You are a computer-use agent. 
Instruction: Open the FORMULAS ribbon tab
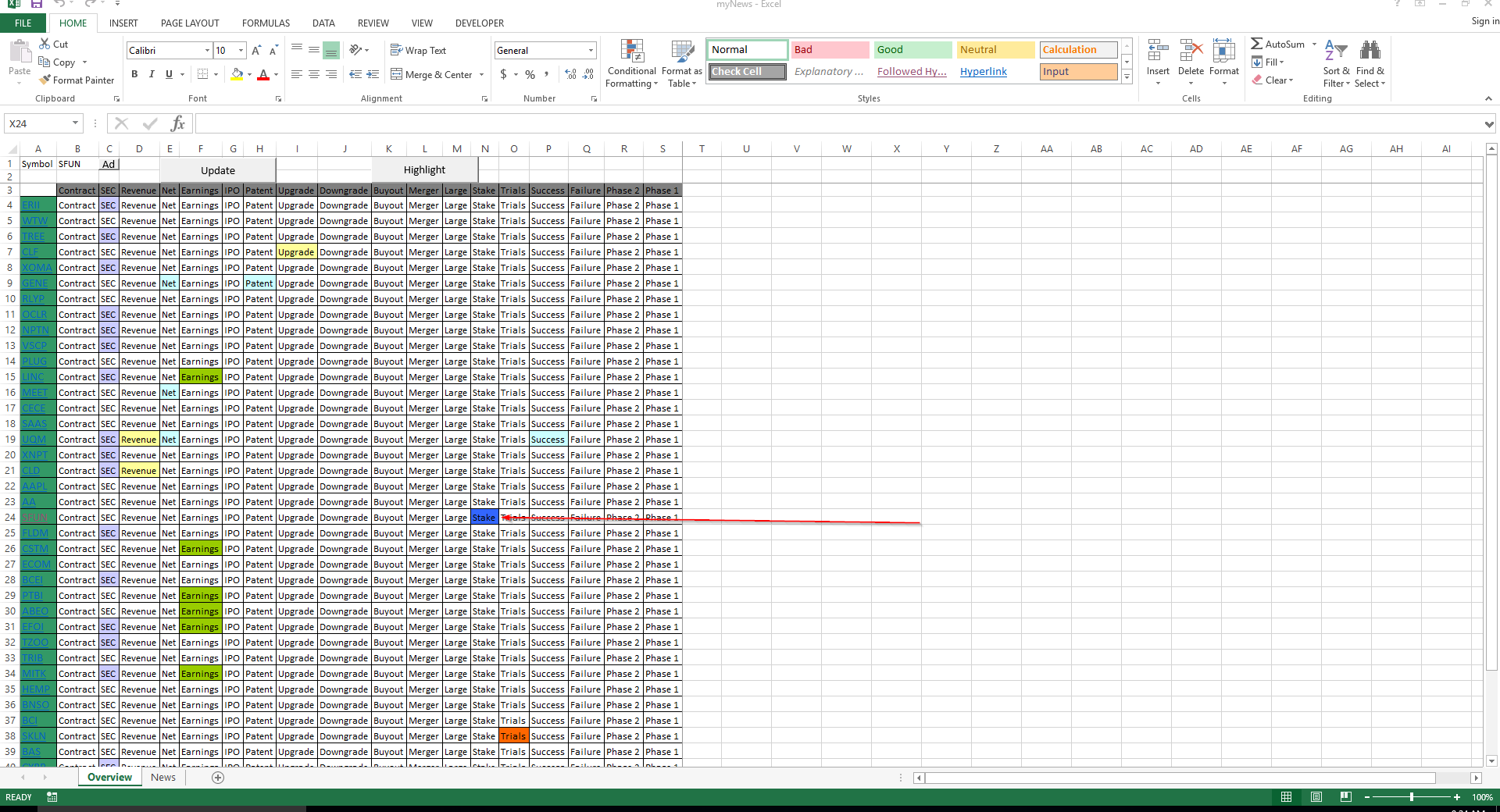click(x=266, y=23)
